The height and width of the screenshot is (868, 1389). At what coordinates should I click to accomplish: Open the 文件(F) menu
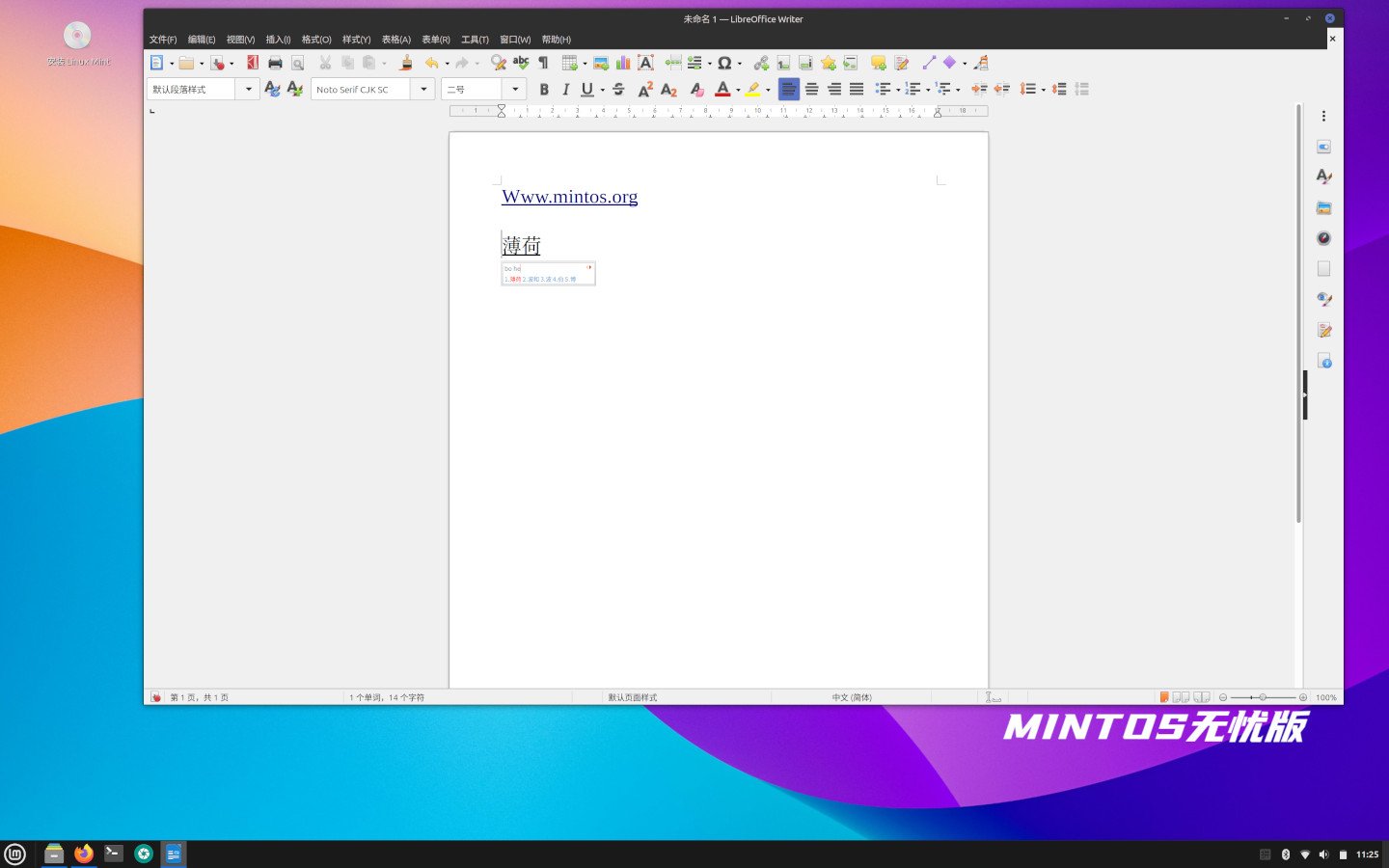click(163, 40)
